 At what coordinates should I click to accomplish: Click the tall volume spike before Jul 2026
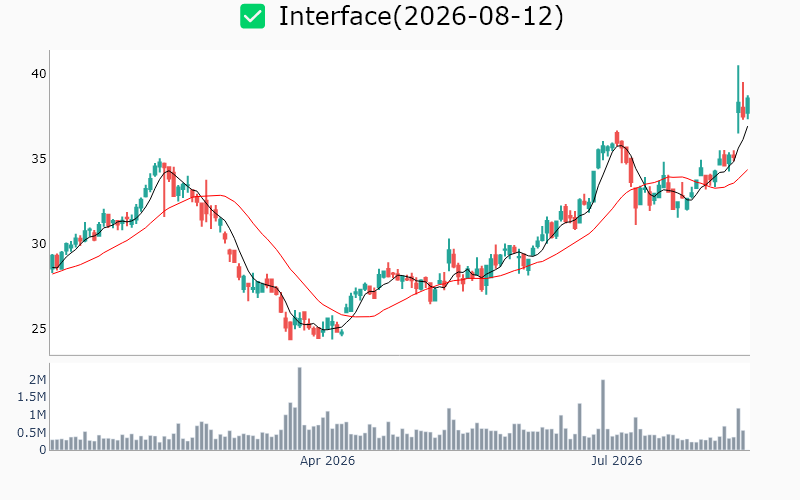[603, 415]
